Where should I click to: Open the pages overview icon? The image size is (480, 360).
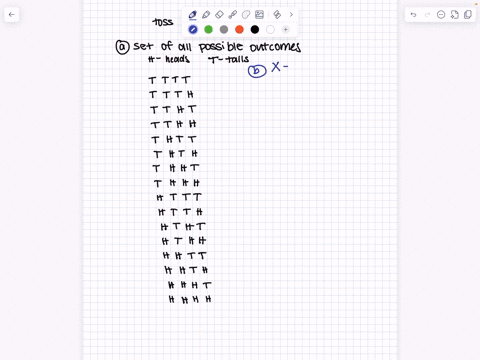pyautogui.click(x=468, y=15)
